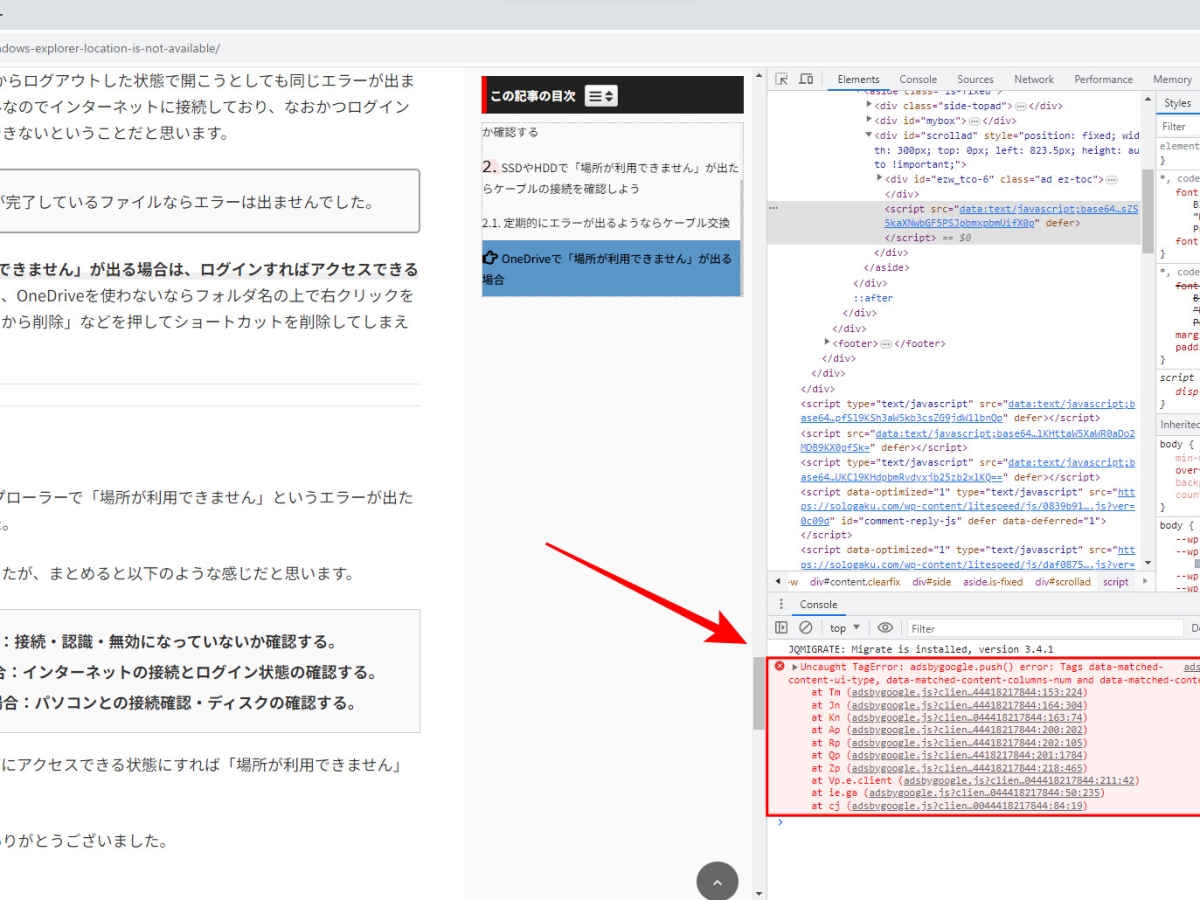Screen dimensions: 1200x900
Task: Expand the div class side-topad node
Action: pos(869,105)
